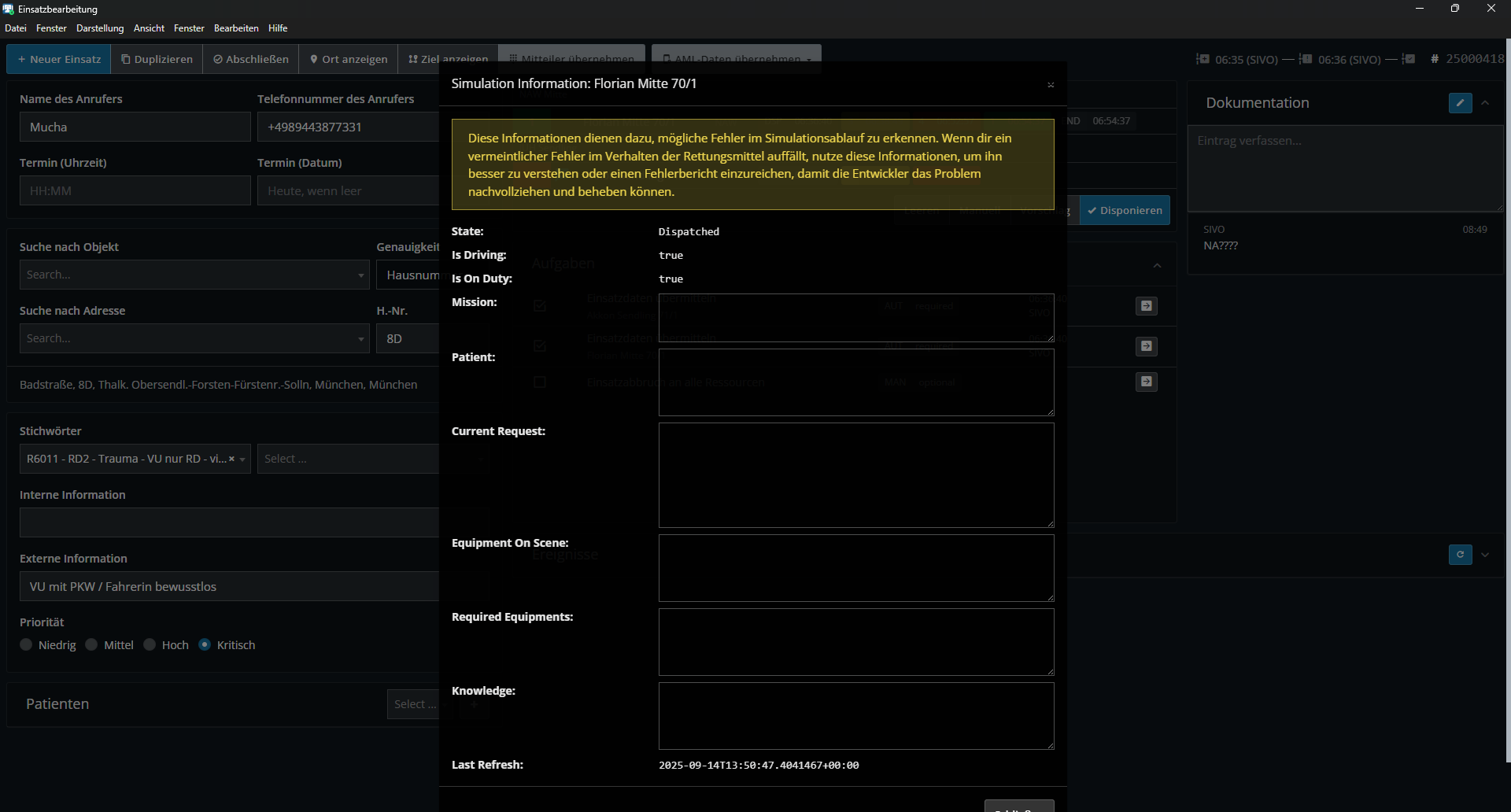Screen dimensions: 1511x812
Task: Open the Darstellung menu
Action: pos(100,28)
